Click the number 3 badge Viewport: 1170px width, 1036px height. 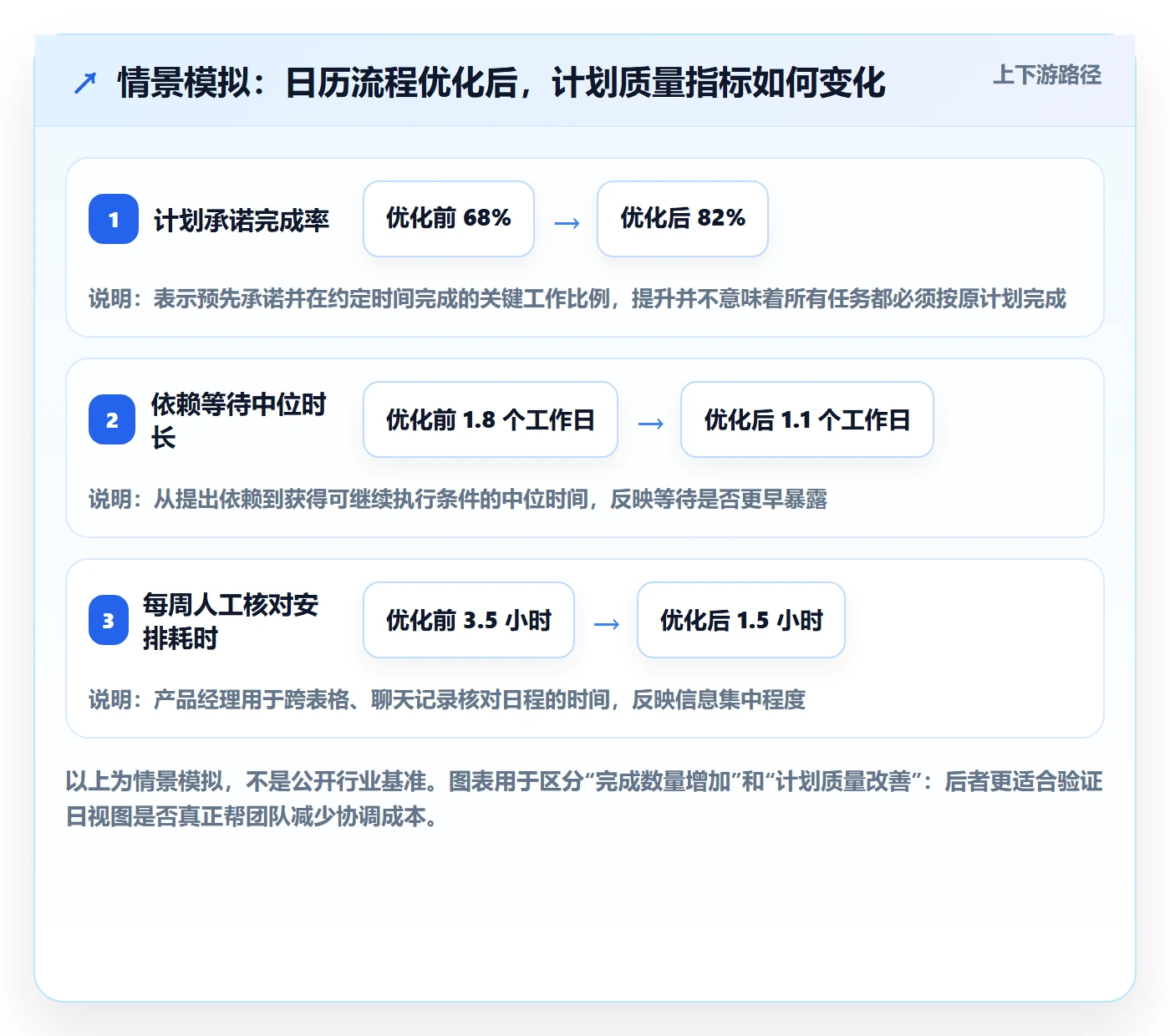tap(109, 620)
